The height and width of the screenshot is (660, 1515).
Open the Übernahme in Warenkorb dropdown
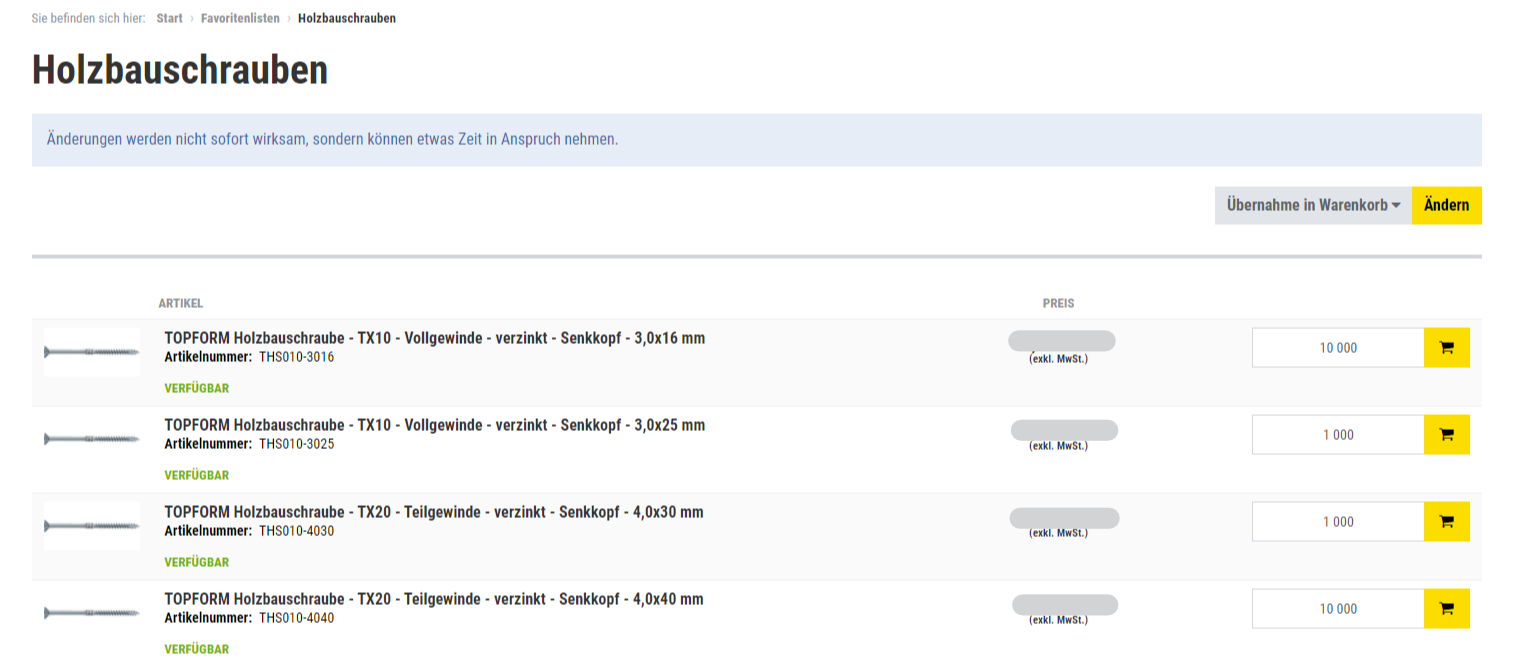coord(1312,205)
